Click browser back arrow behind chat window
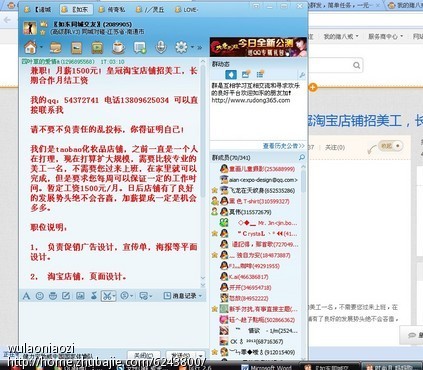This screenshot has height=370, width=423. tap(7, 20)
